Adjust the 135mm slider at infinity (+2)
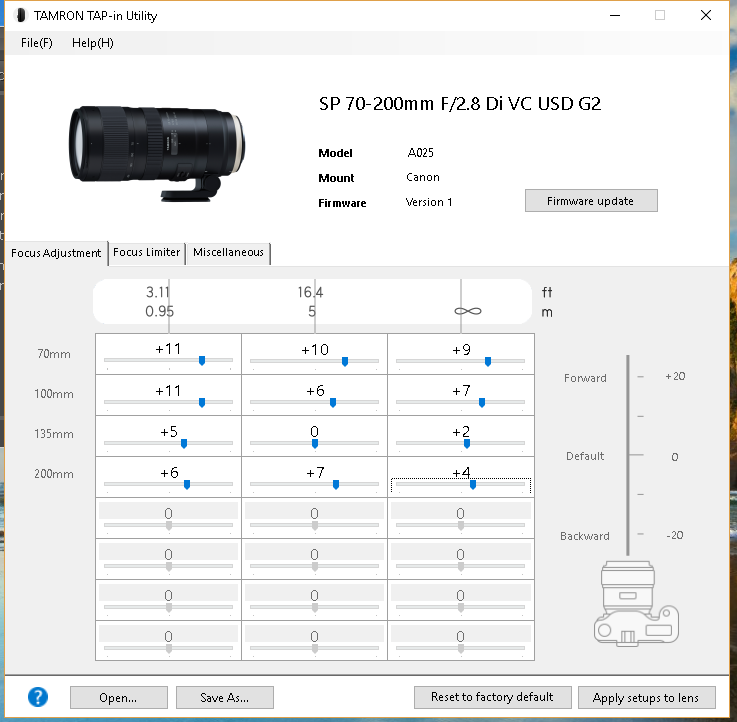Image resolution: width=737 pixels, height=722 pixels. click(466, 443)
